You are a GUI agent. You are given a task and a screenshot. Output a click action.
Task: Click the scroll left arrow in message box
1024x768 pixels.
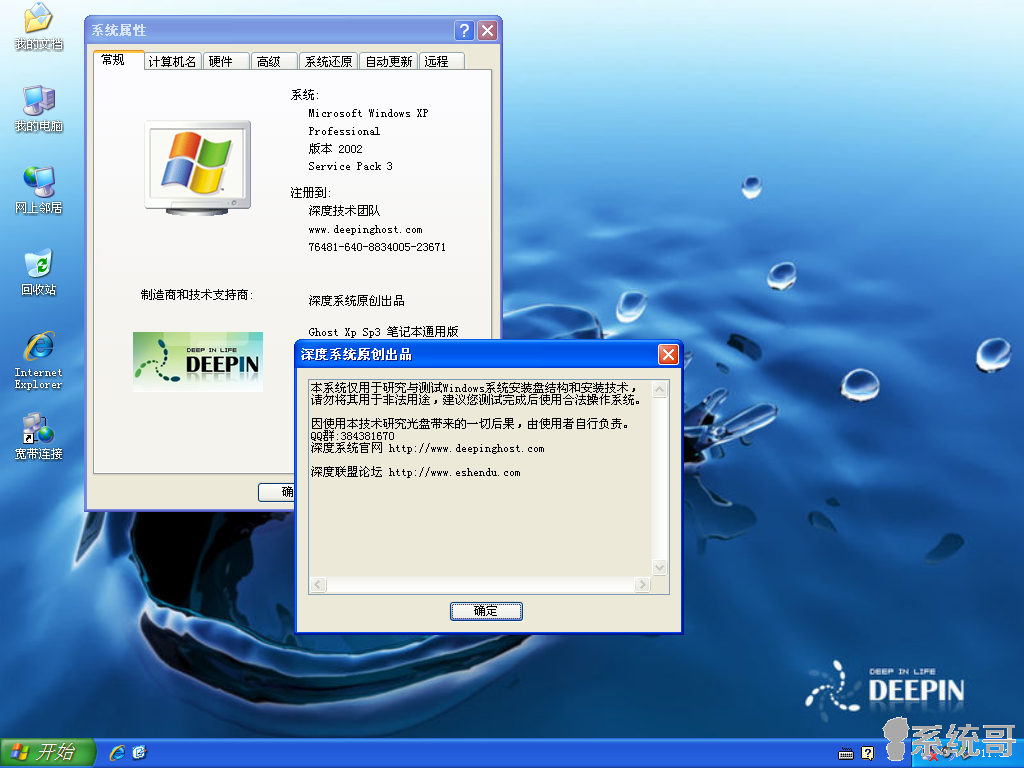(x=318, y=584)
